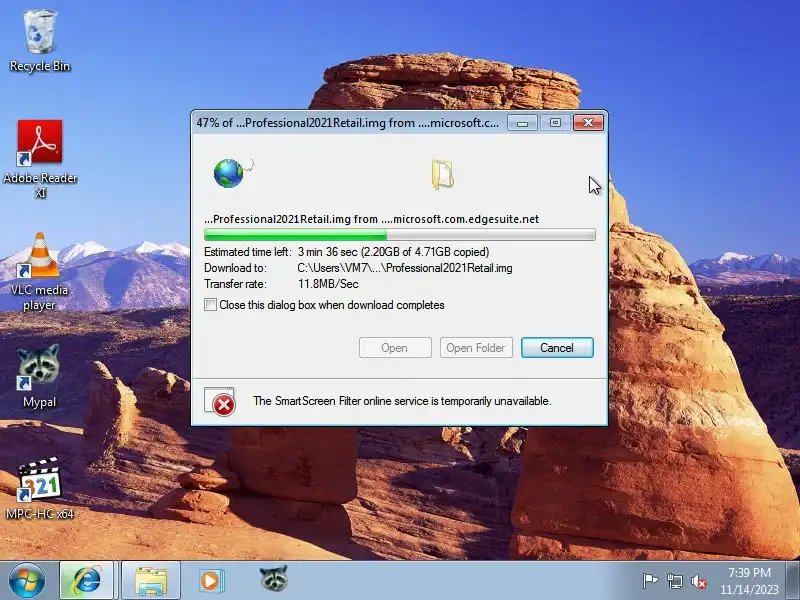The image size is (800, 600).
Task: Click Show Desktop strip at taskbar end
Action: 793,581
